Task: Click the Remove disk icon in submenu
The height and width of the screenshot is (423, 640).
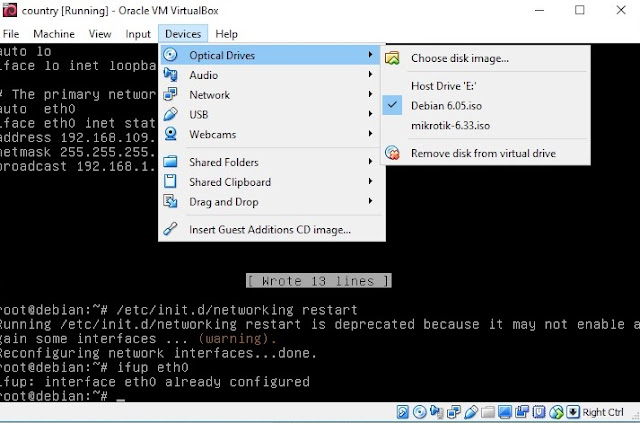Action: (392, 153)
